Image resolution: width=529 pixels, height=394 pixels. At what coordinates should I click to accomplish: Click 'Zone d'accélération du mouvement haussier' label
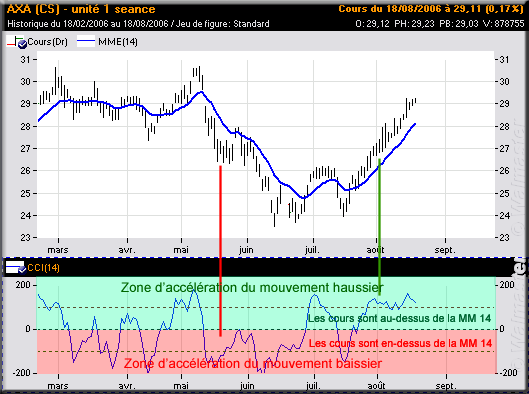(x=252, y=288)
